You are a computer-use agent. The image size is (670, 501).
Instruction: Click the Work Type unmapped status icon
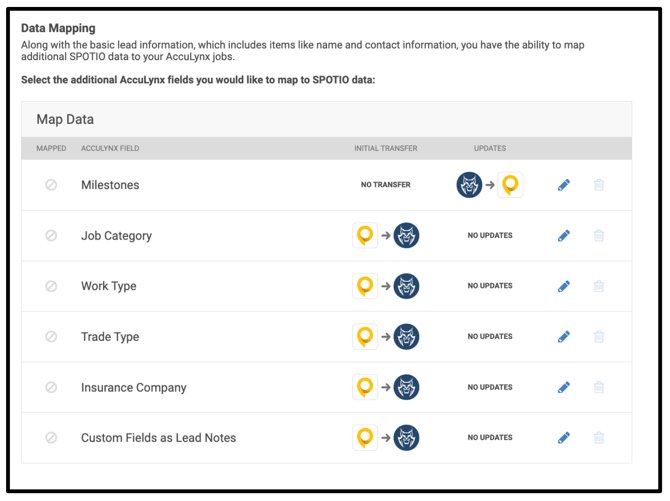tap(51, 286)
